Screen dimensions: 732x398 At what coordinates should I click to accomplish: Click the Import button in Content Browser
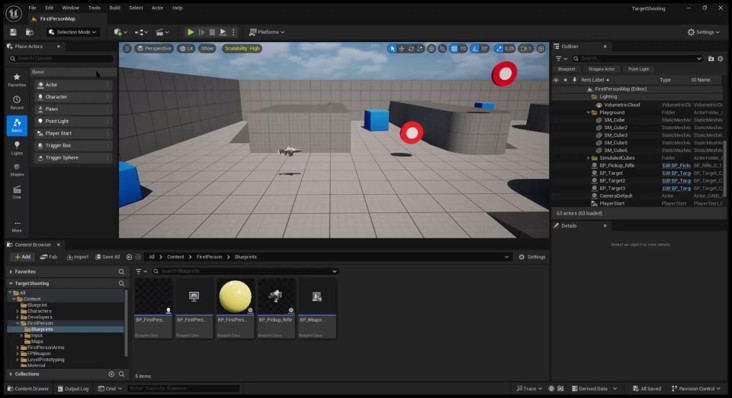[x=77, y=257]
